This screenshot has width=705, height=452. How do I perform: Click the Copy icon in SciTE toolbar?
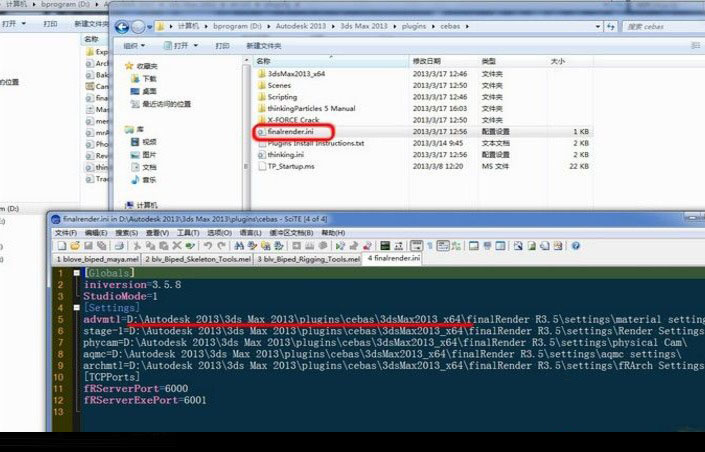(150, 246)
